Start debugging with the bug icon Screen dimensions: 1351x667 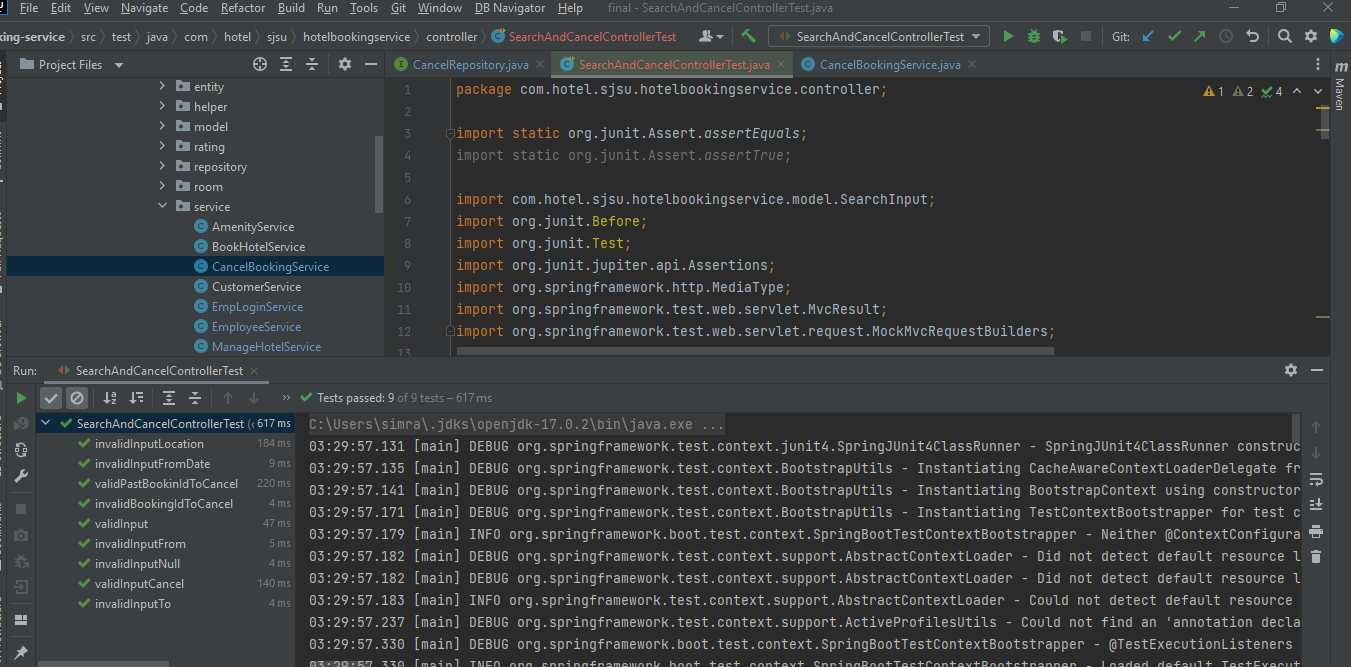[1033, 35]
